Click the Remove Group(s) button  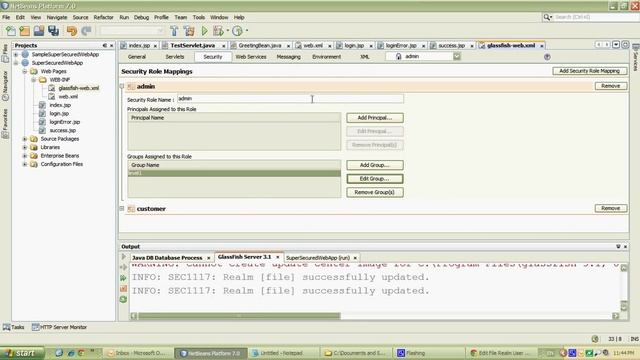pos(375,192)
